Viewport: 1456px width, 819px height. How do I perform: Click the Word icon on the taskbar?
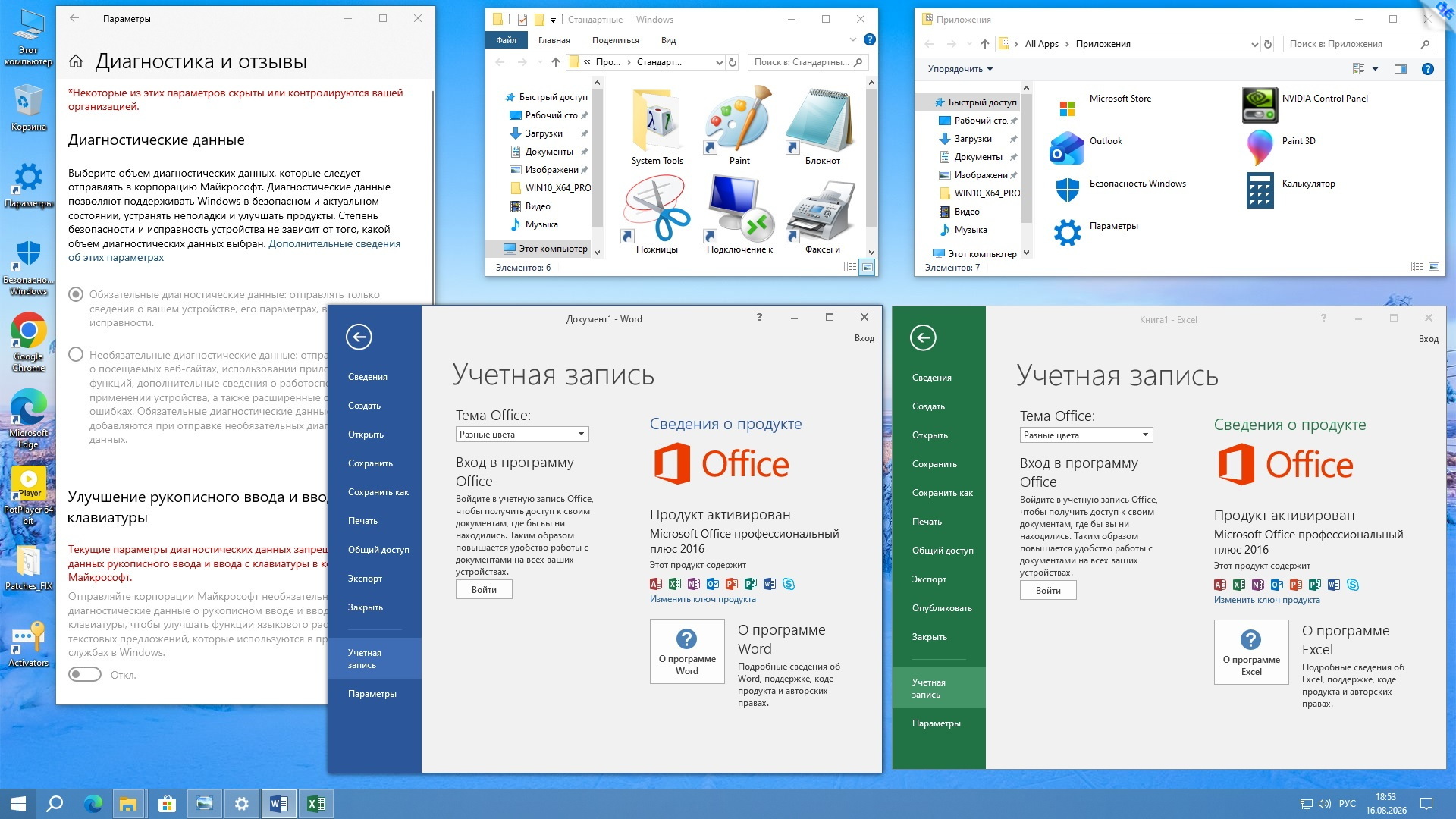point(278,804)
